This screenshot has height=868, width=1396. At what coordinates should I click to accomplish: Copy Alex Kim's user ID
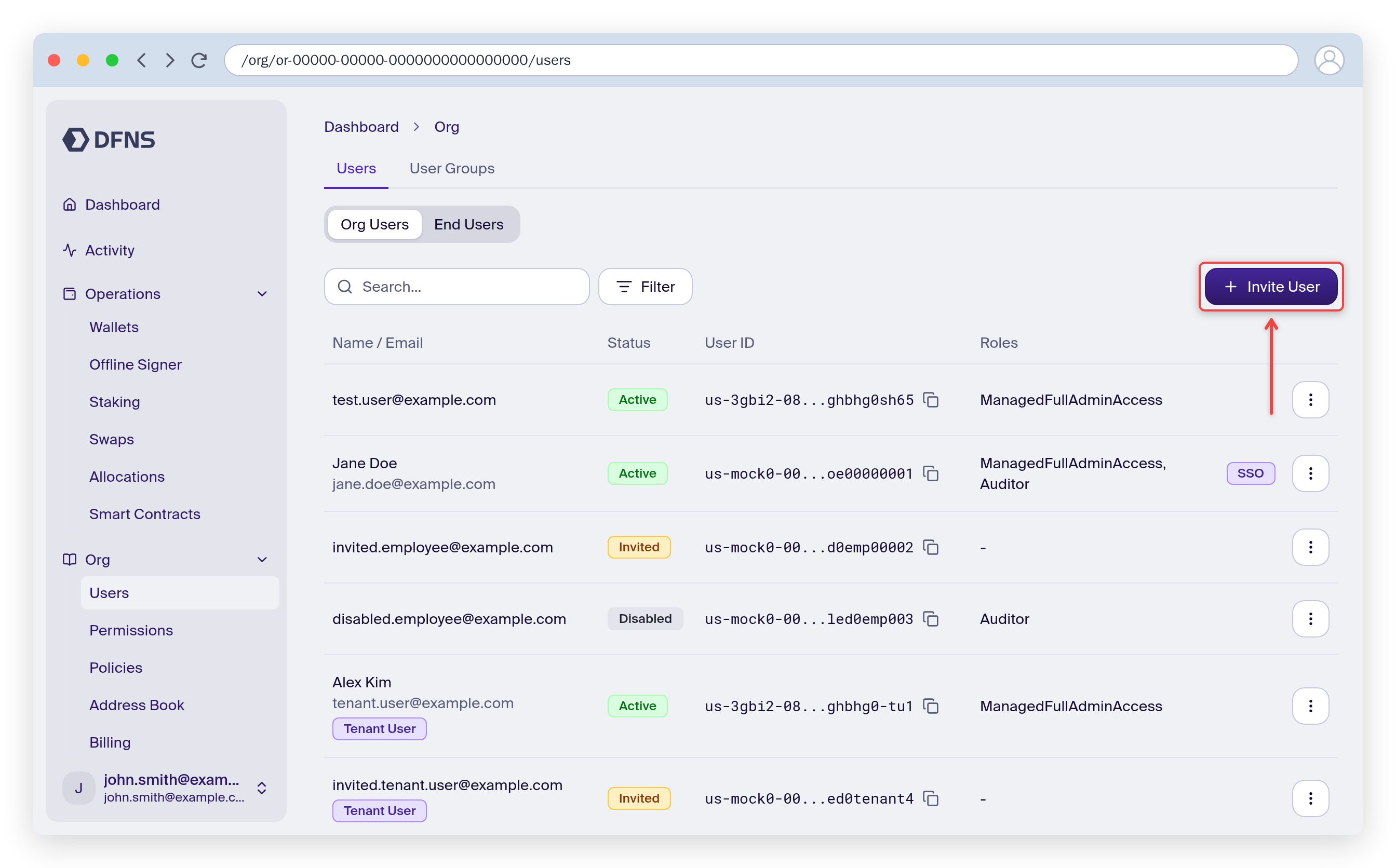930,706
